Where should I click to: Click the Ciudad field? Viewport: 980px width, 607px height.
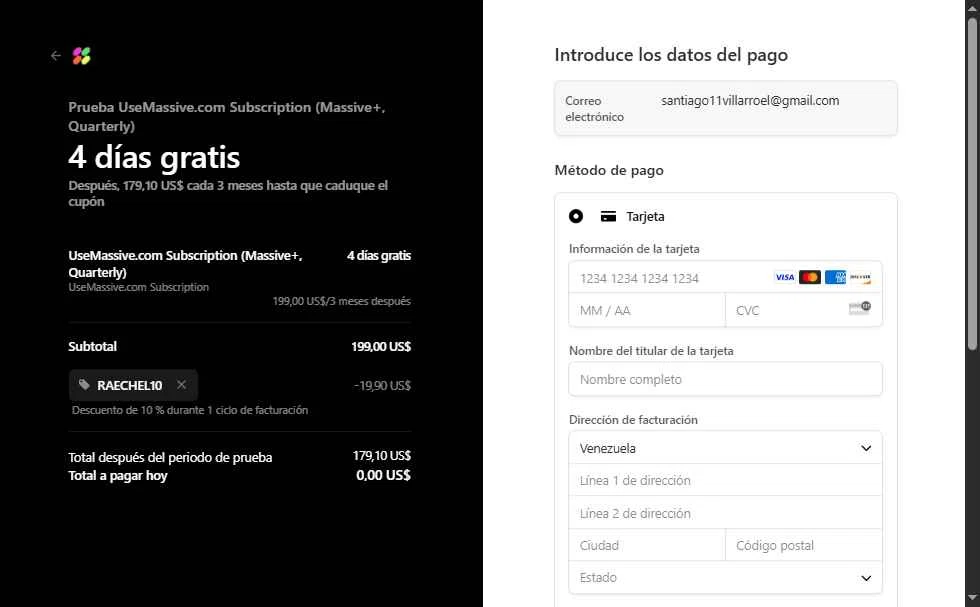647,545
